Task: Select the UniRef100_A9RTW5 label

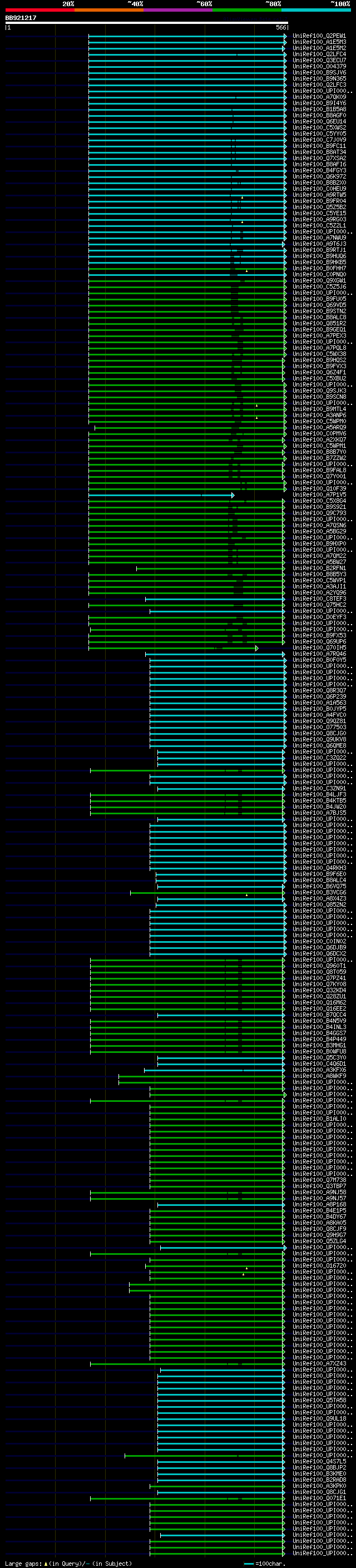Action: pos(319,195)
